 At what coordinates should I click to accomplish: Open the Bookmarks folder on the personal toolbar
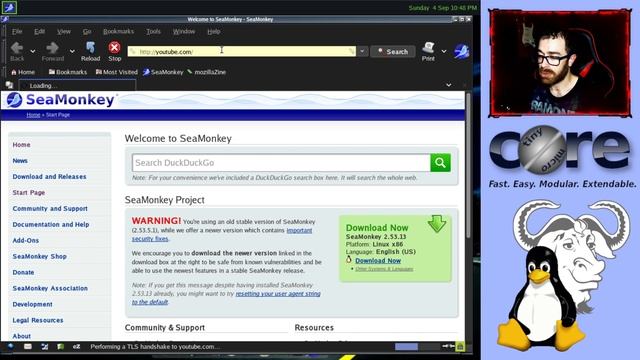click(68, 72)
